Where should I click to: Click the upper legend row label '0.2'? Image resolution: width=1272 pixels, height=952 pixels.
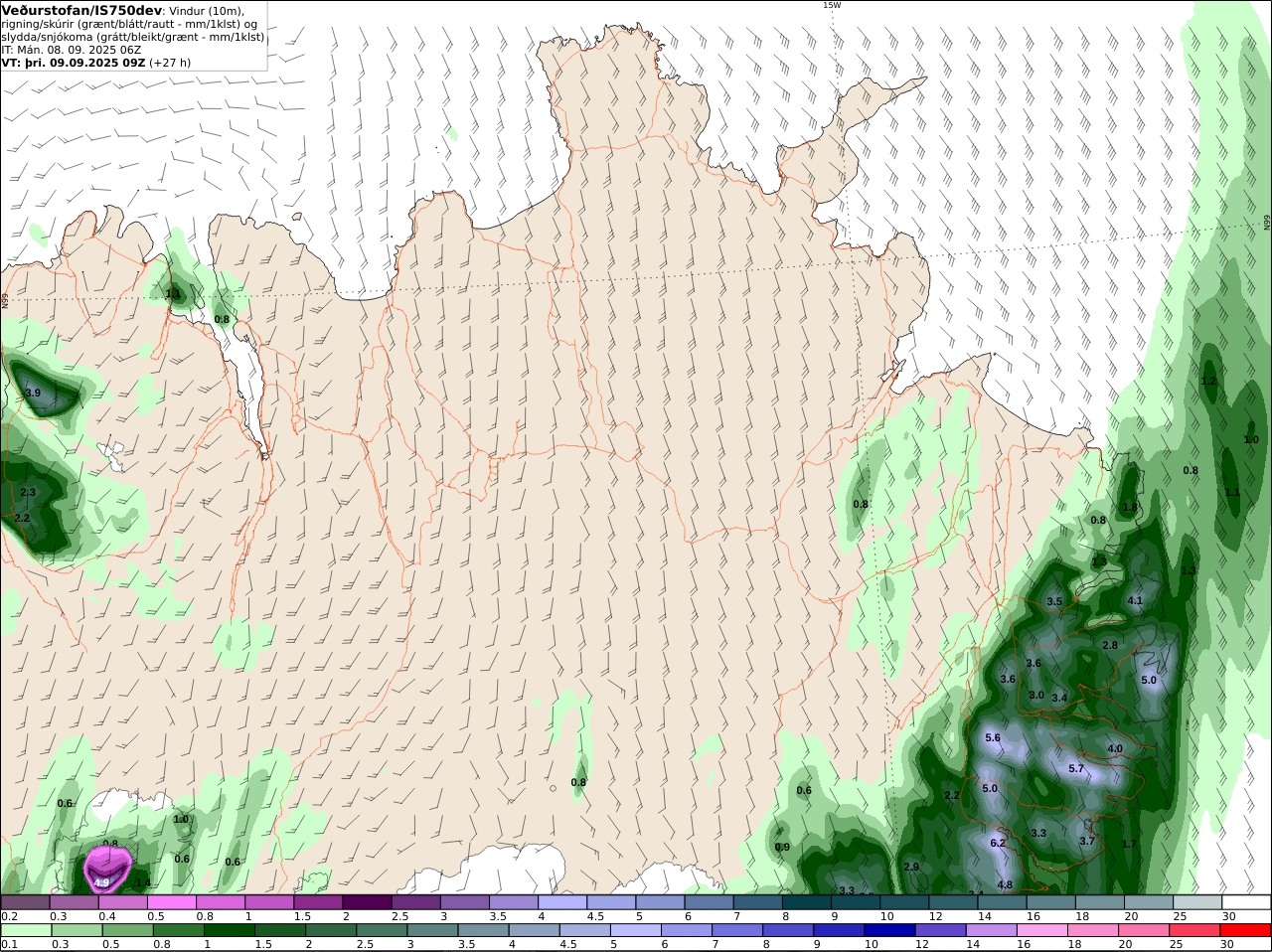pyautogui.click(x=9, y=916)
